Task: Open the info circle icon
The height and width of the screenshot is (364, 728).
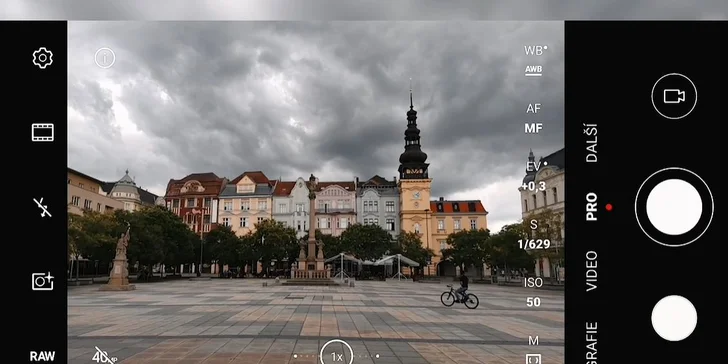Action: pos(105,58)
